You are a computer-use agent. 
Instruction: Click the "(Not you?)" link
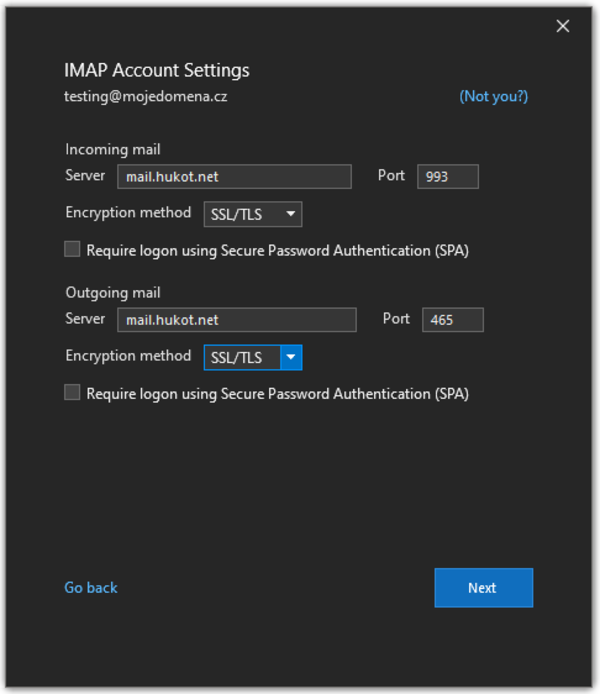[493, 97]
